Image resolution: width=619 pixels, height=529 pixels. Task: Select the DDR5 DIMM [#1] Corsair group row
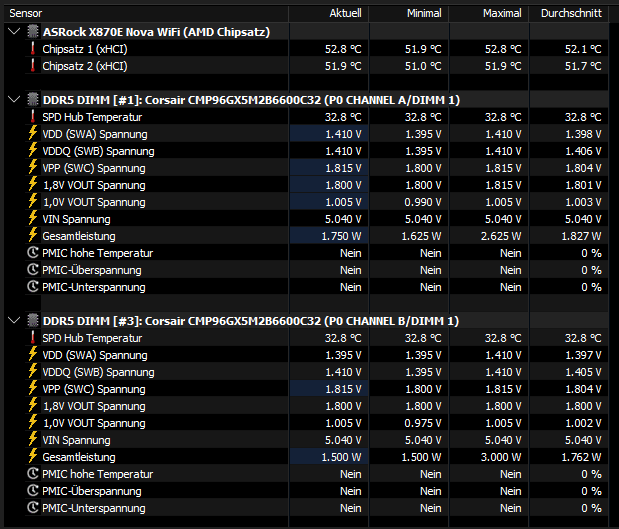pos(251,100)
